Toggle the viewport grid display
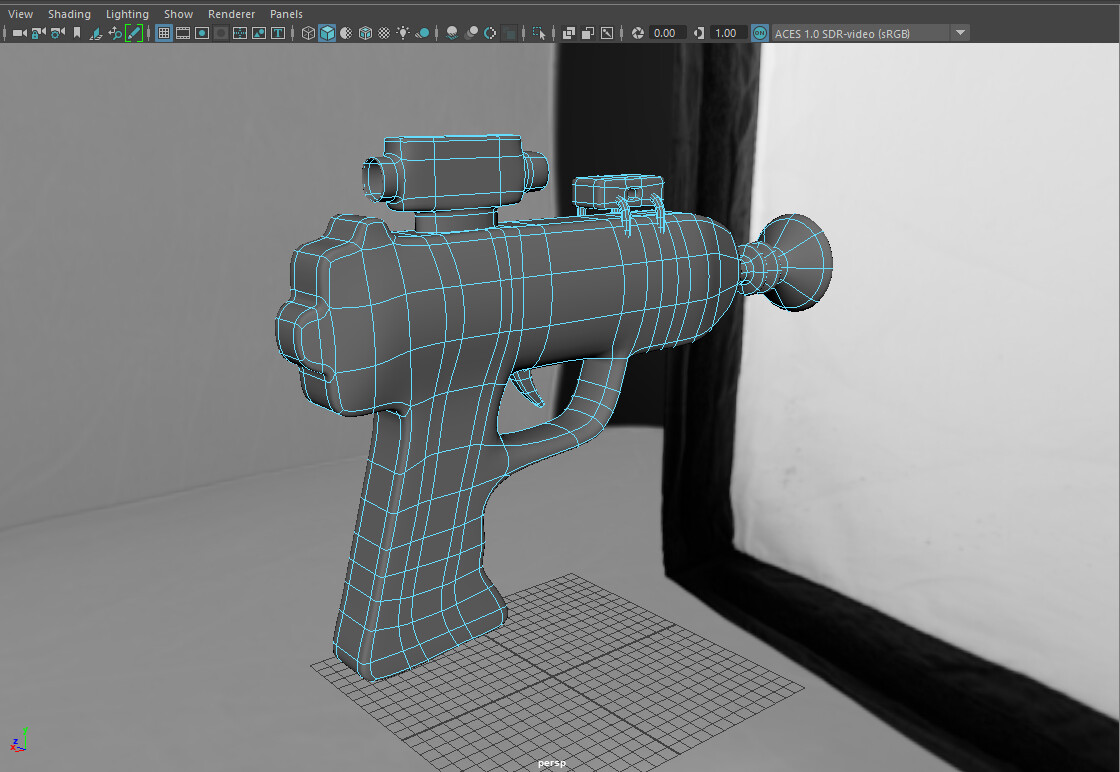1120x772 pixels. pos(165,32)
